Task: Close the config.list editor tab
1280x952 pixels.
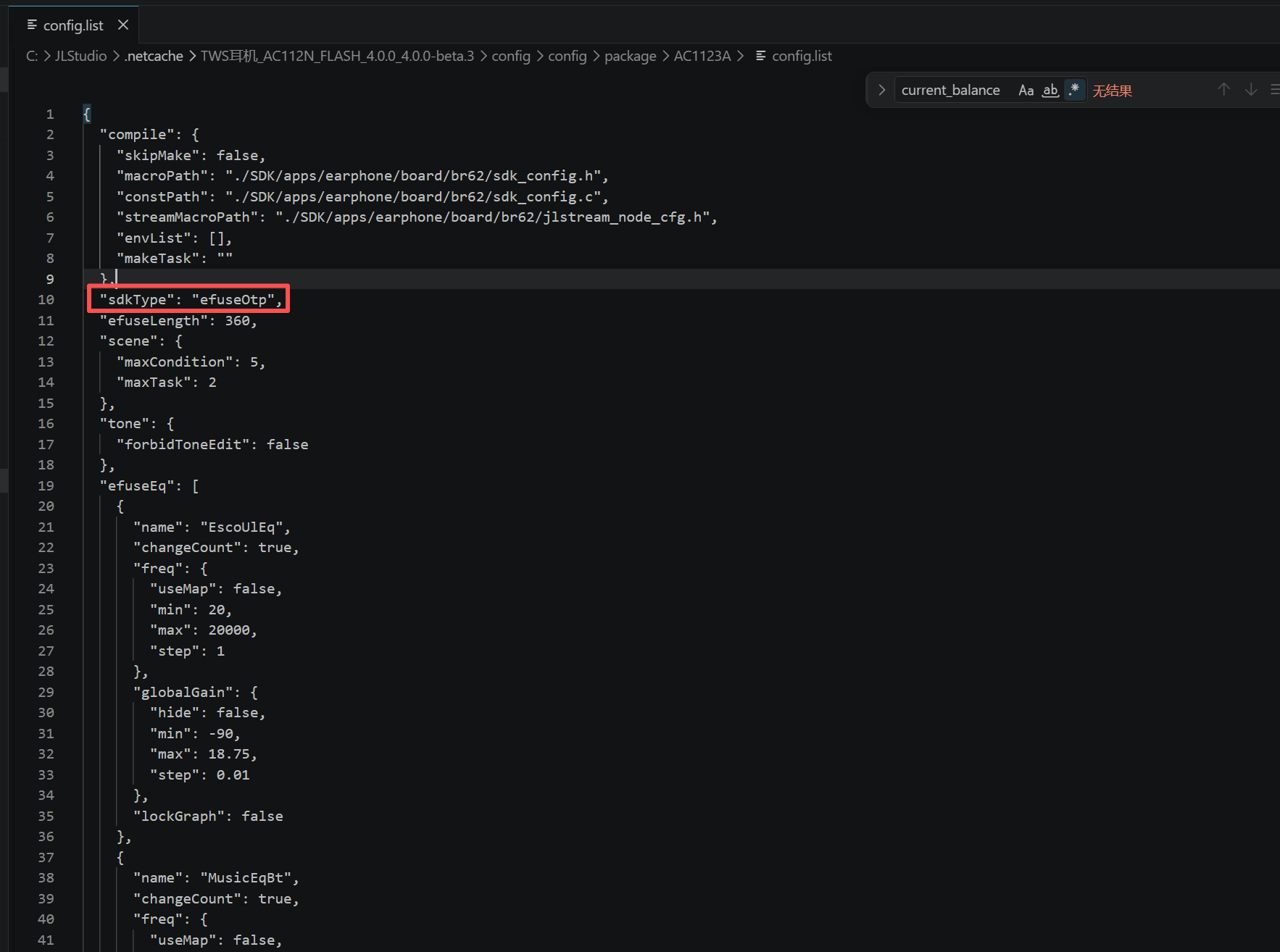Action: pos(123,25)
